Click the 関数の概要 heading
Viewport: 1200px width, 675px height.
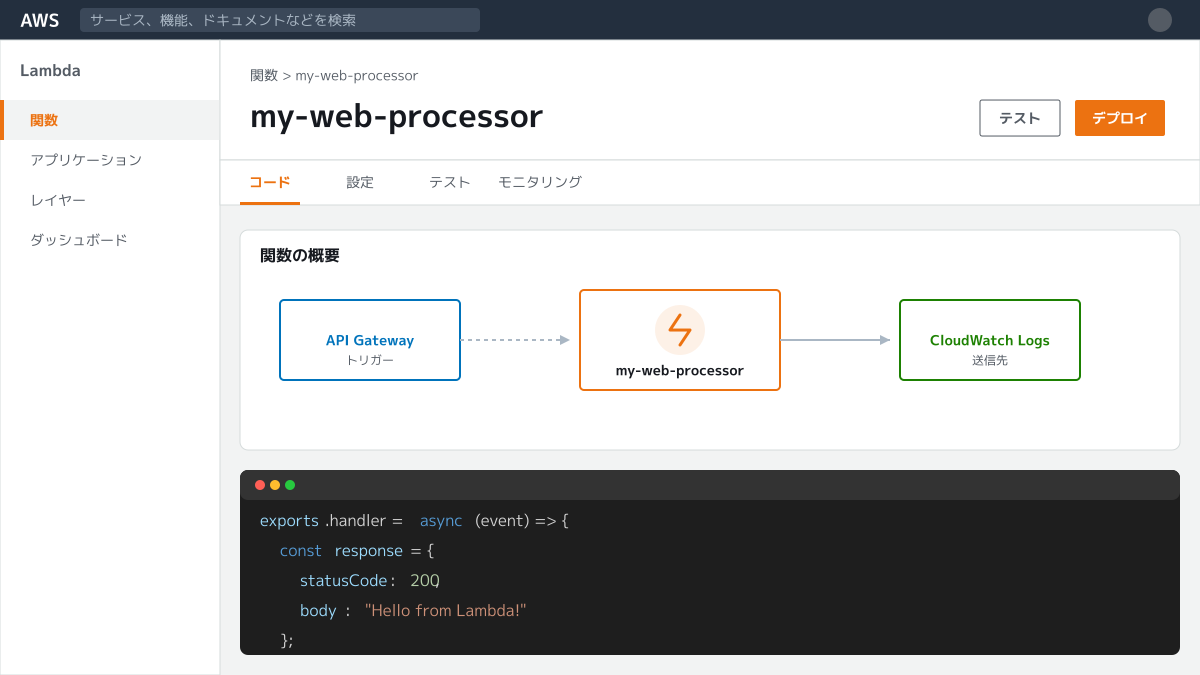point(300,256)
